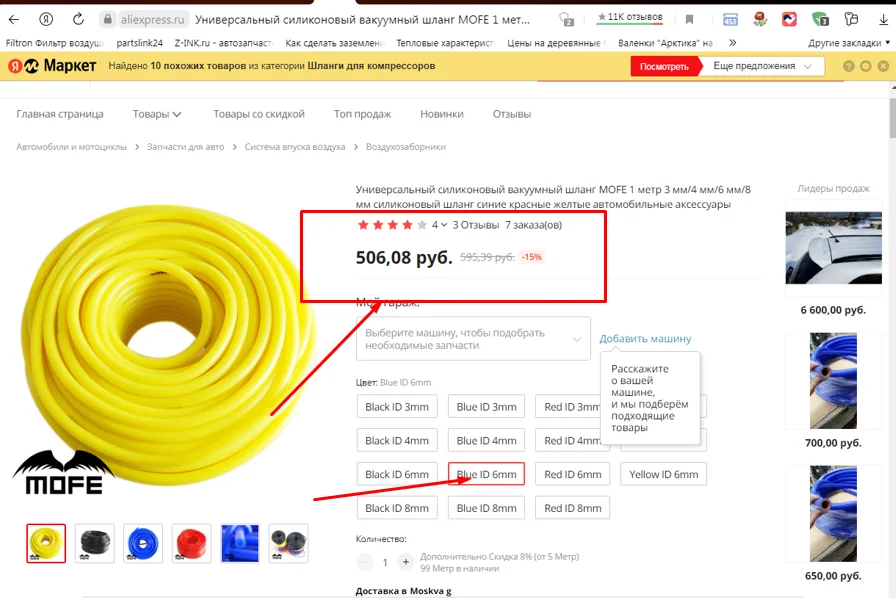Viewport: 896px width, 598px height.
Task: Choose the Black ID 8mm variant
Action: point(397,508)
